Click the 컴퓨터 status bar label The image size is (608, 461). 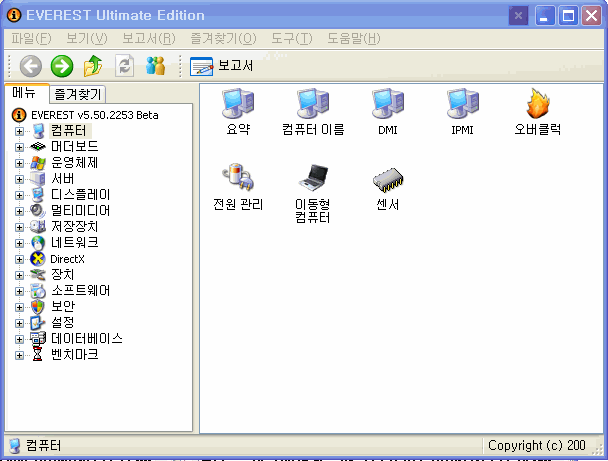click(x=43, y=445)
